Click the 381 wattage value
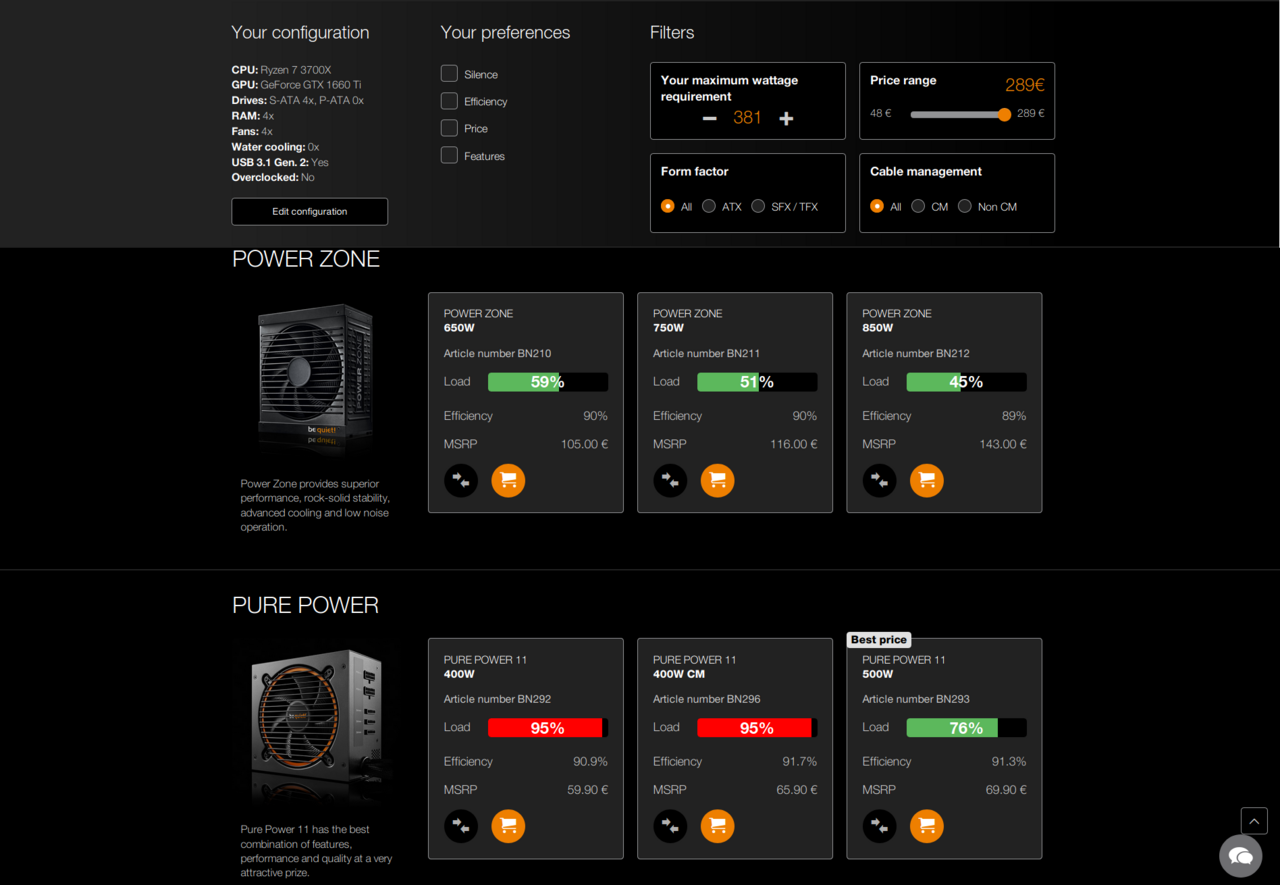The height and width of the screenshot is (885, 1280). pos(747,118)
